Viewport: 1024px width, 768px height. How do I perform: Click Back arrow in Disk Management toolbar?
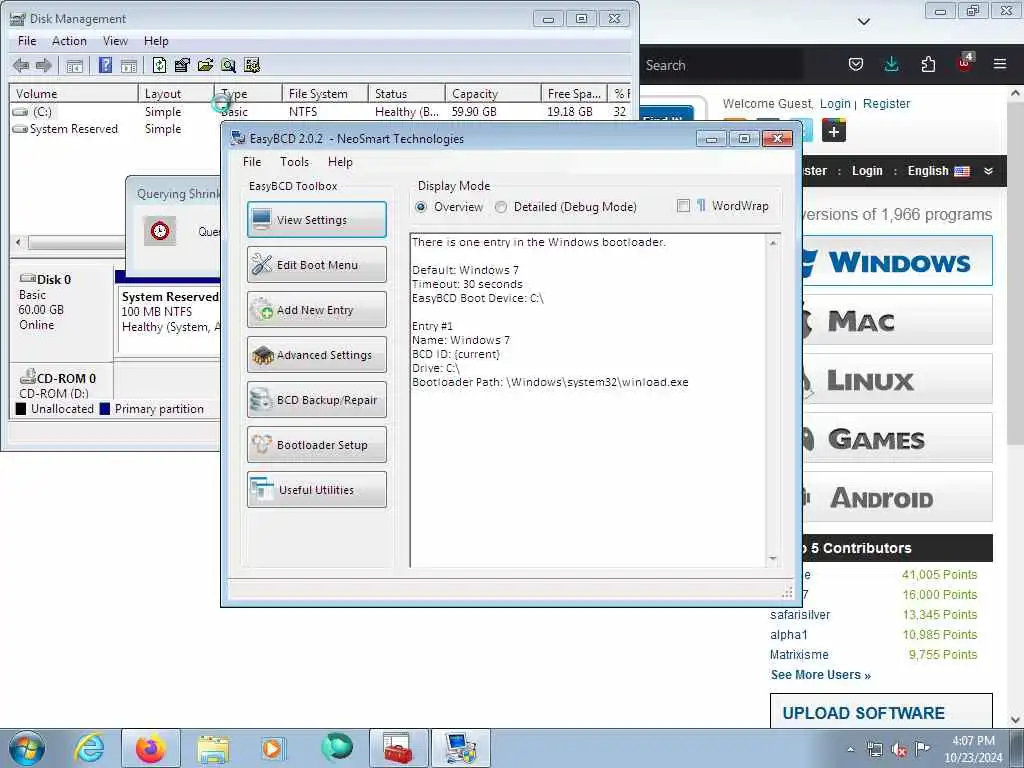pos(21,65)
